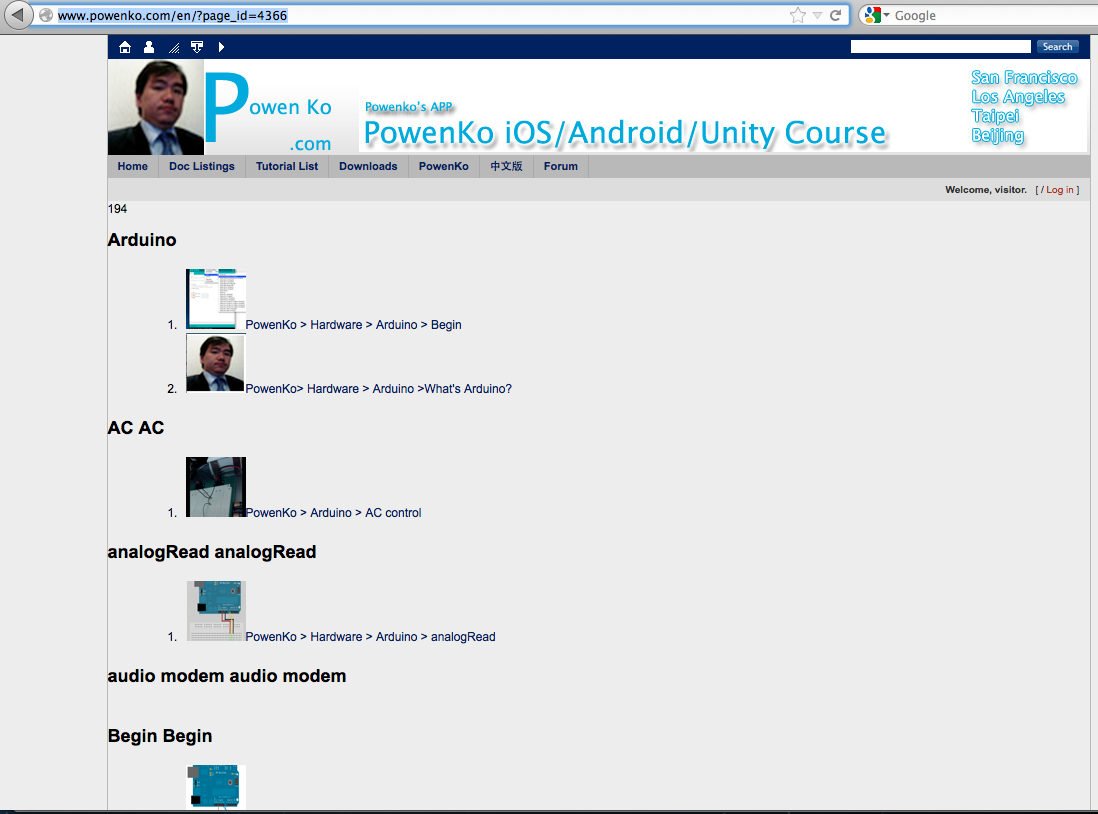The height and width of the screenshot is (814, 1098).
Task: Reload the page with the refresh icon
Action: [835, 15]
